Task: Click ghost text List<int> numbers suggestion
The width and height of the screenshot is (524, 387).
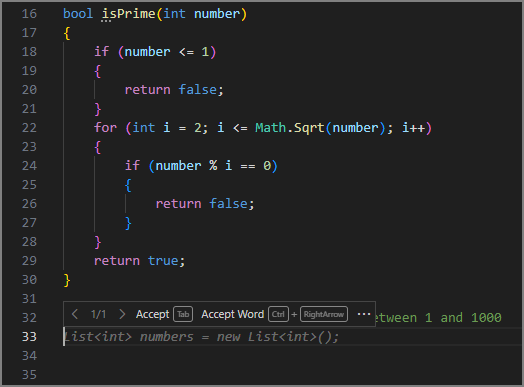Action: [x=202, y=337]
